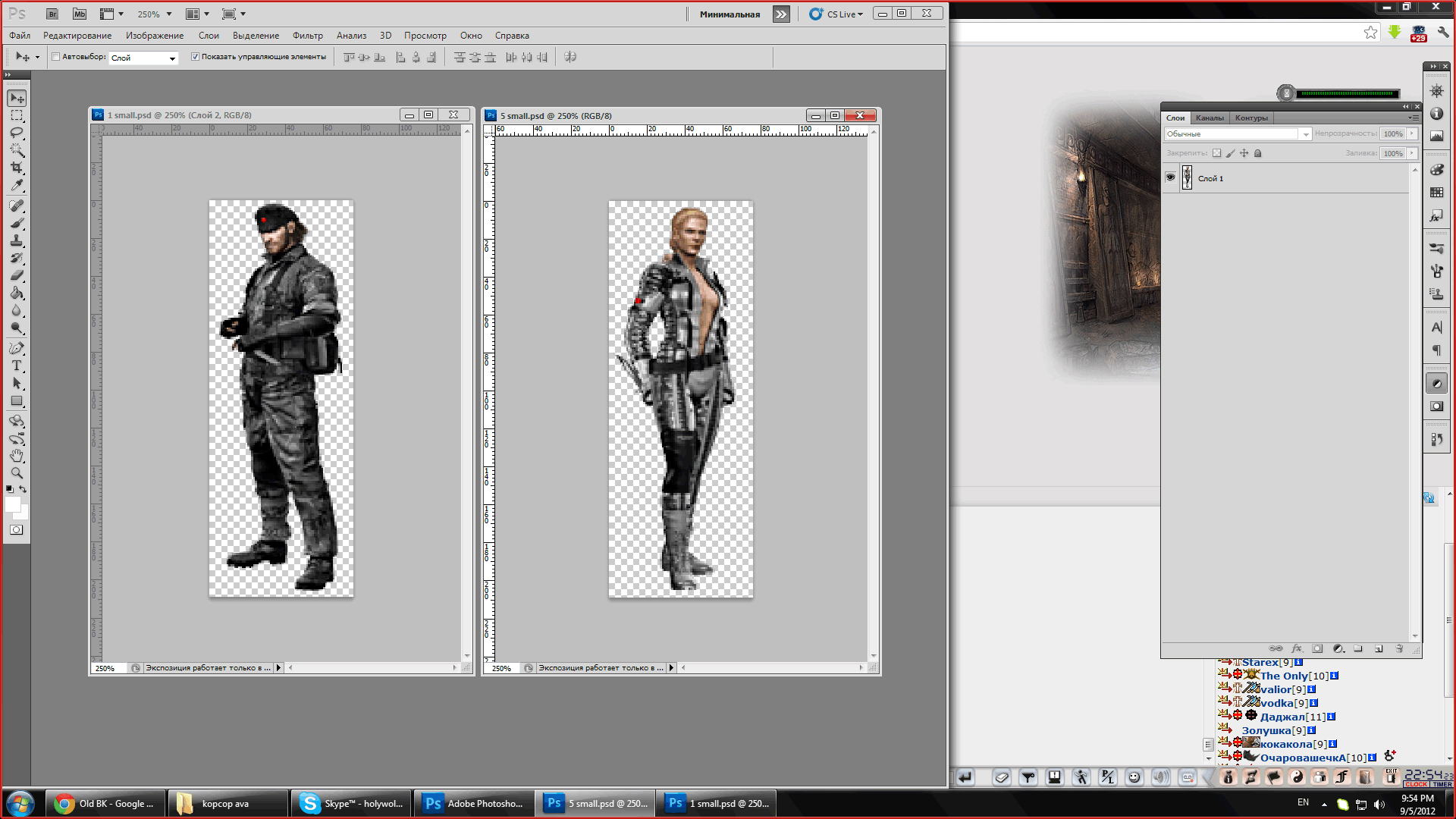Select the Clone Stamp tool
The image size is (1456, 819).
click(17, 240)
